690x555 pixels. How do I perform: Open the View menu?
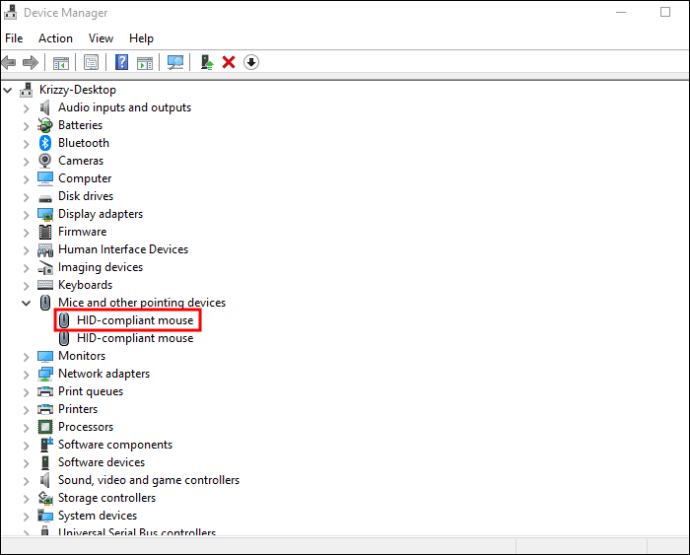coord(101,38)
